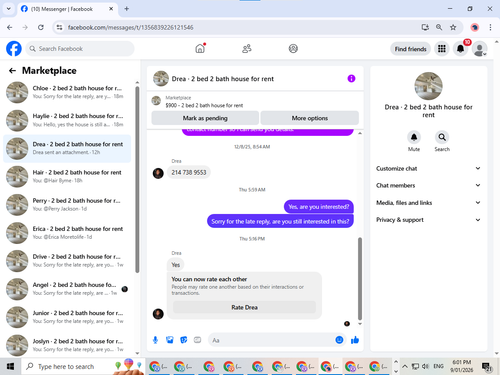This screenshot has width=500, height=375.
Task: Record a voice clip with the microphone icon
Action: tap(155, 340)
